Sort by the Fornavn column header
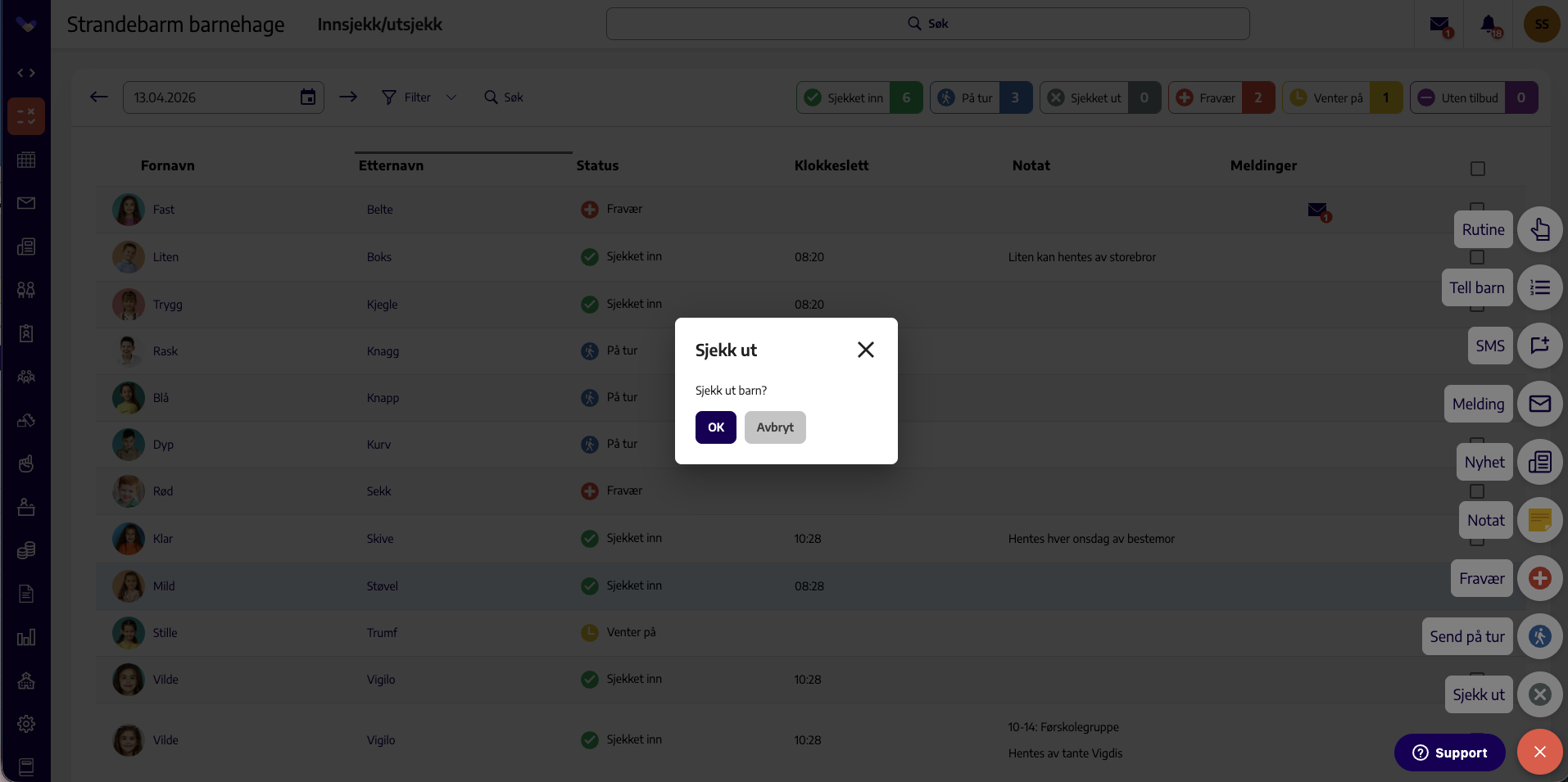This screenshot has height=782, width=1568. 168,165
